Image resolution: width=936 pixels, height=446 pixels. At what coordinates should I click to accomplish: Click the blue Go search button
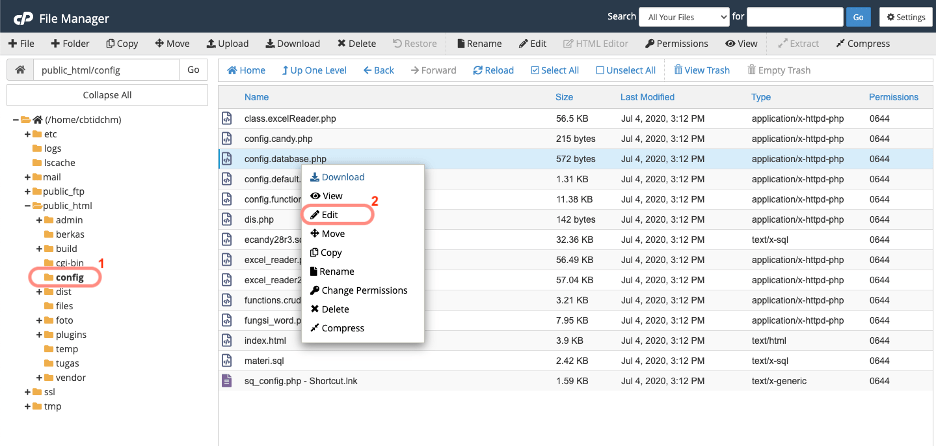[858, 17]
